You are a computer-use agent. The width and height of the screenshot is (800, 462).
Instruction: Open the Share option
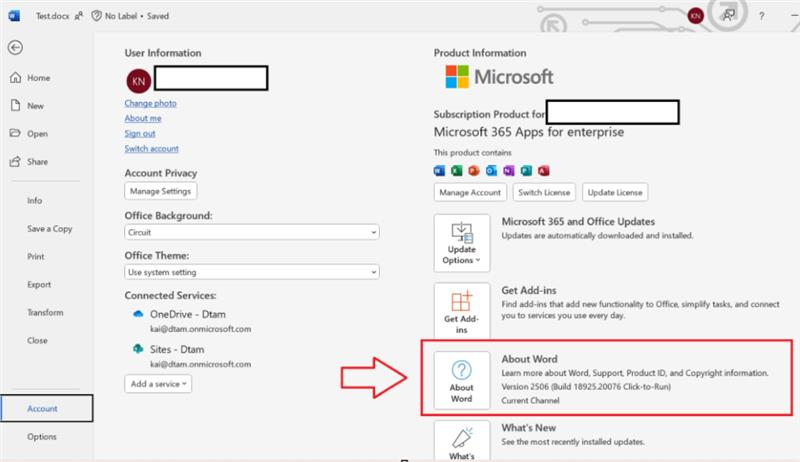coord(30,162)
